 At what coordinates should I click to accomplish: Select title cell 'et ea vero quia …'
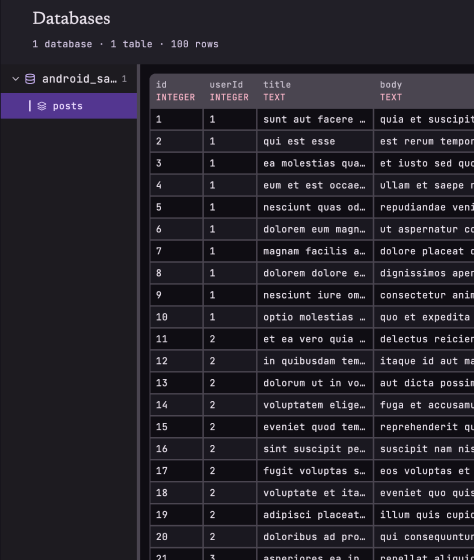point(315,339)
